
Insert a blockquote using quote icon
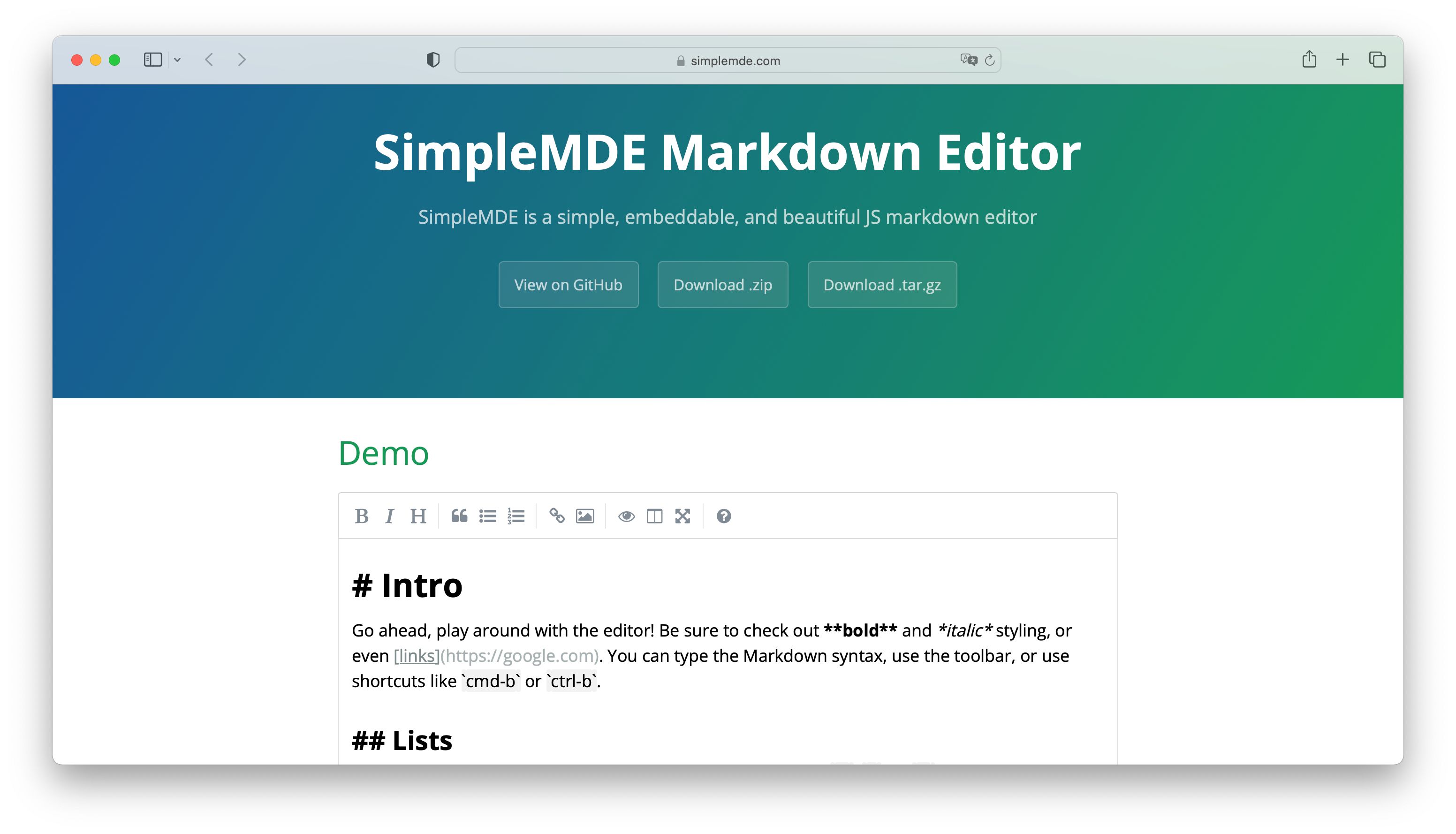459,516
